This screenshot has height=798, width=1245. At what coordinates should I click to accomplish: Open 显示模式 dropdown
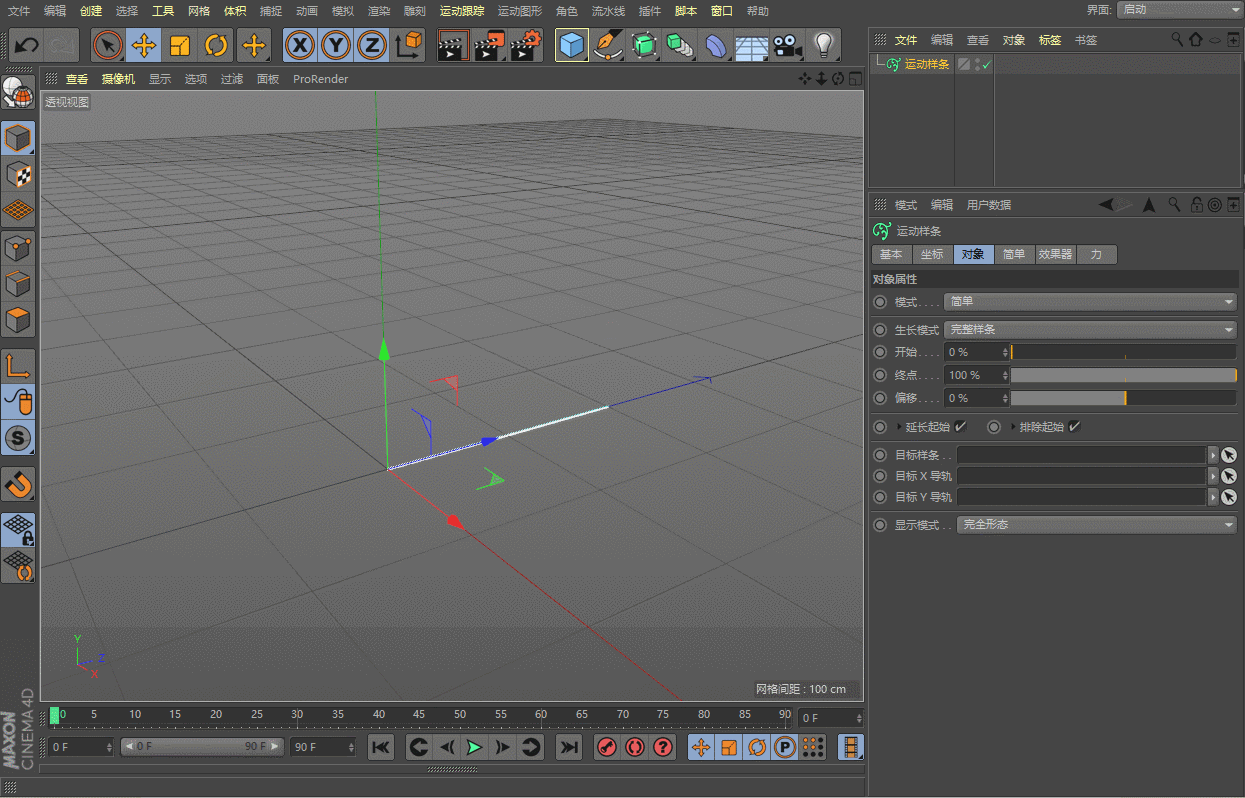coord(1098,525)
